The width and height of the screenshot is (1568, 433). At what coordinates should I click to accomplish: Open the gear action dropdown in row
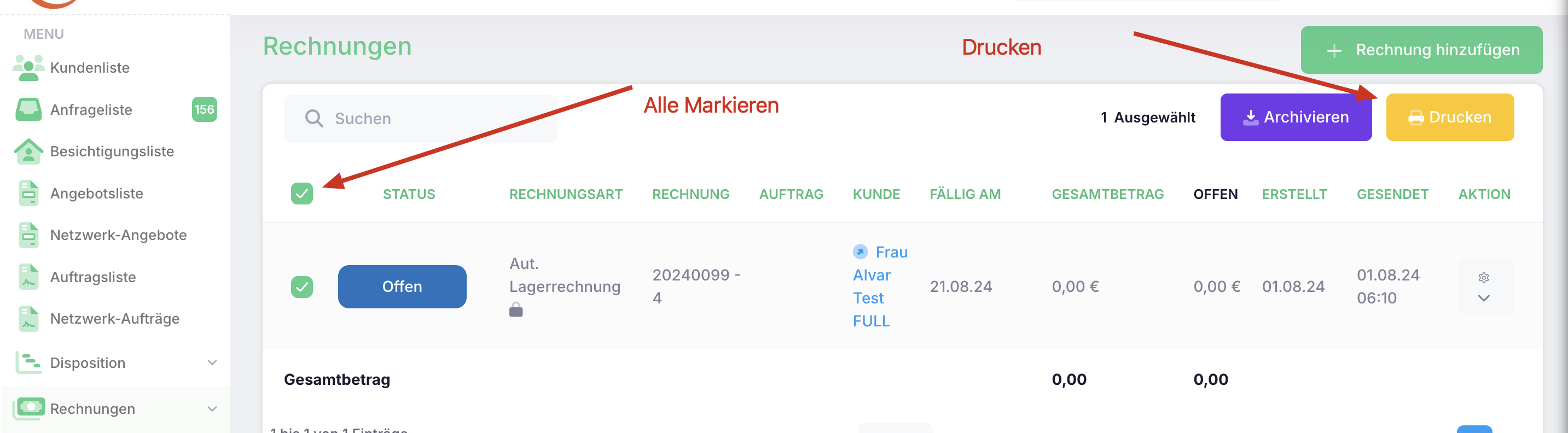(1484, 287)
